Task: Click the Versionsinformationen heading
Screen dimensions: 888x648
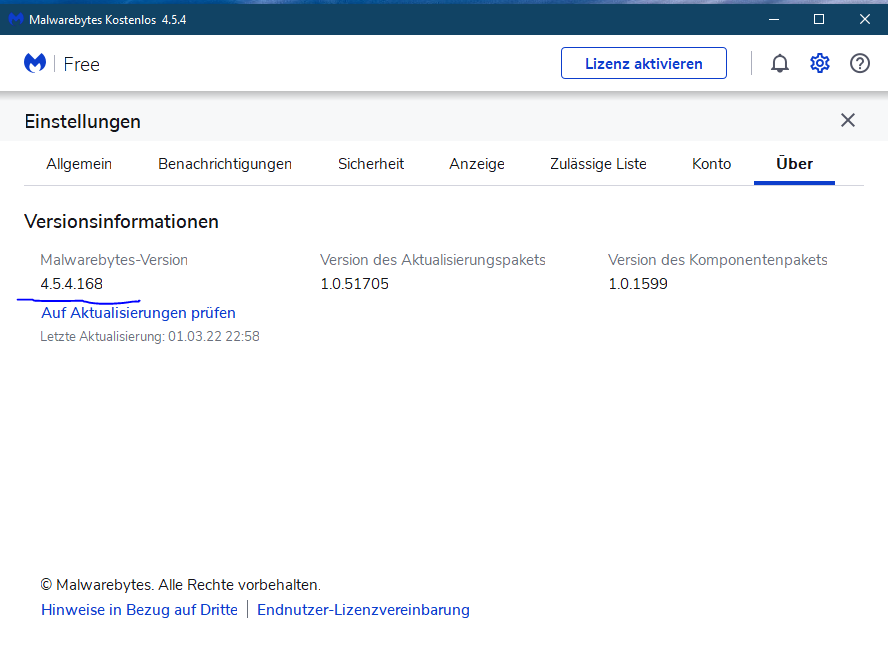Action: point(121,221)
